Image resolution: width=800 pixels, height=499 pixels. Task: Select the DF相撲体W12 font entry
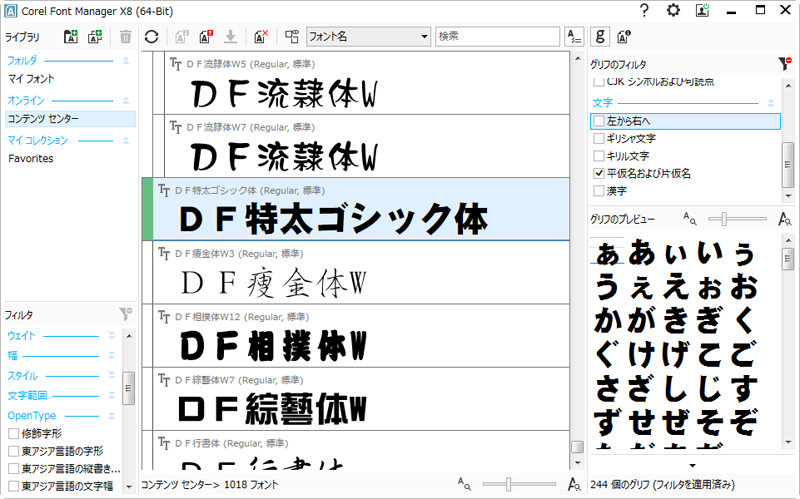pyautogui.click(x=361, y=336)
